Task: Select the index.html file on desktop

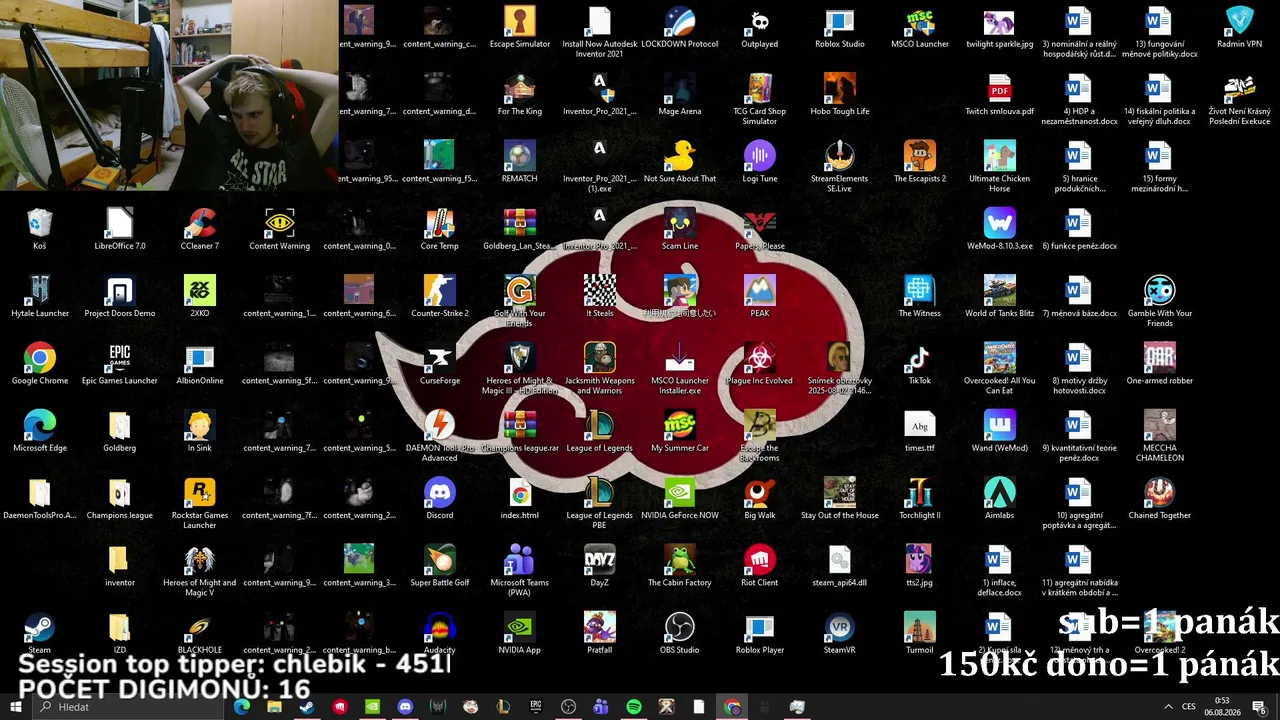Action: point(519,492)
